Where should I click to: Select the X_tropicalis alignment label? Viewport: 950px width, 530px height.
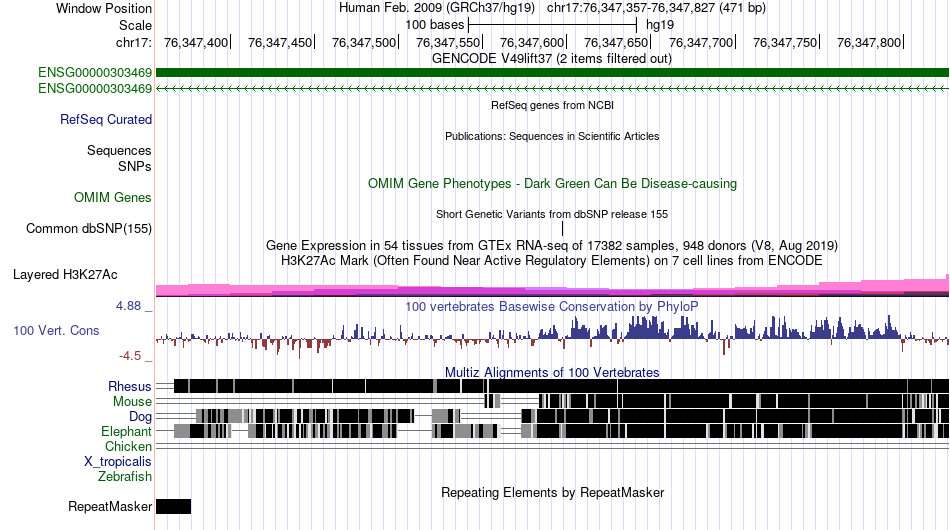pos(118,462)
